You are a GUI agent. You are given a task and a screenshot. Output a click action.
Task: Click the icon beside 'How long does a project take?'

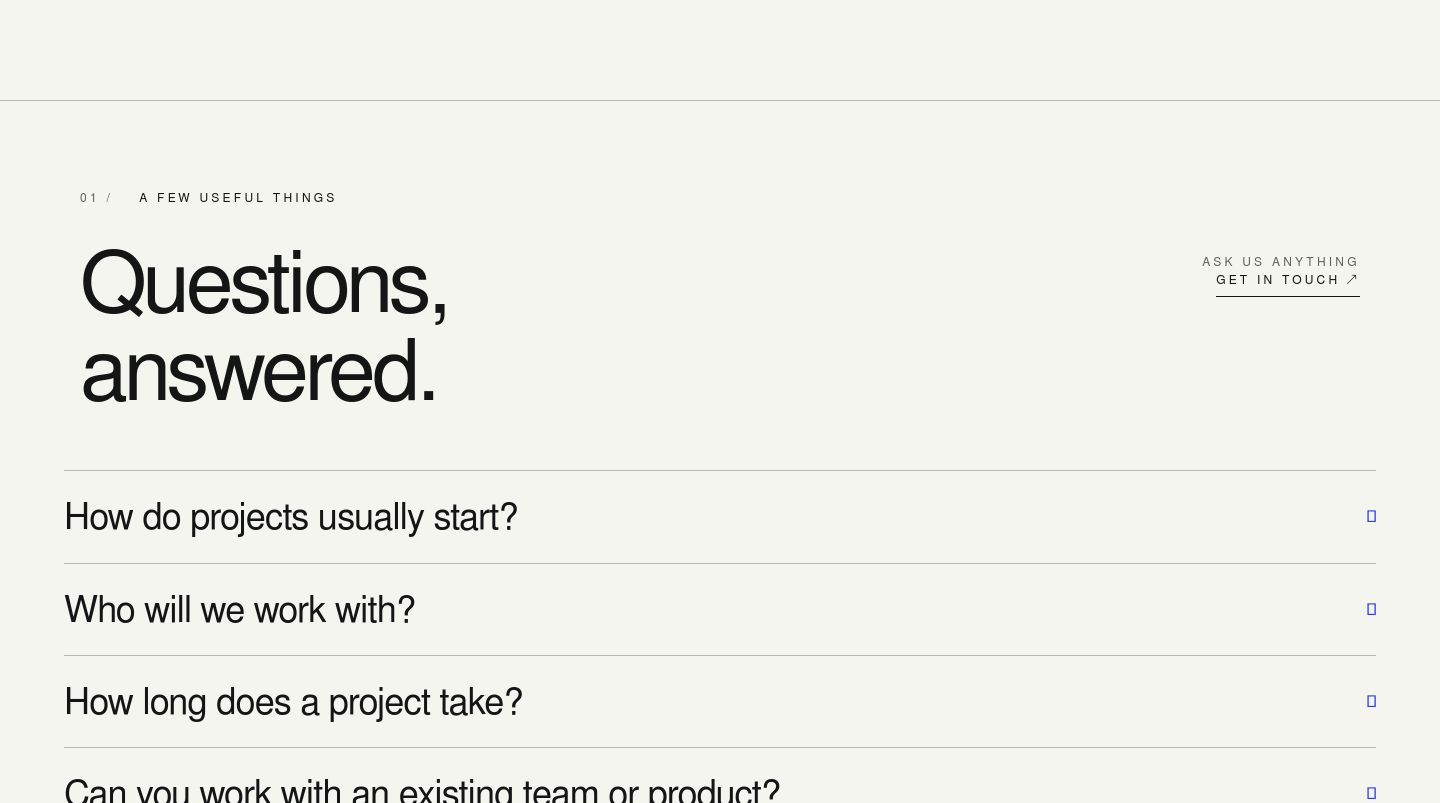click(x=1371, y=701)
